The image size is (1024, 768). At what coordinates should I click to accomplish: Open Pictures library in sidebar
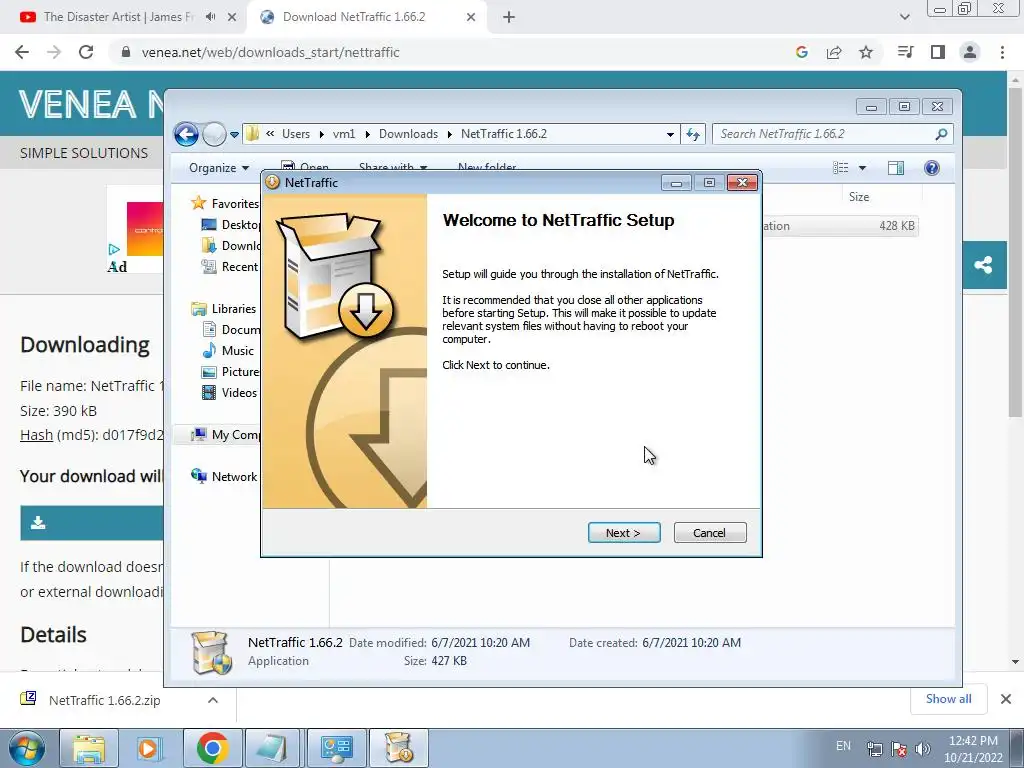(231, 372)
